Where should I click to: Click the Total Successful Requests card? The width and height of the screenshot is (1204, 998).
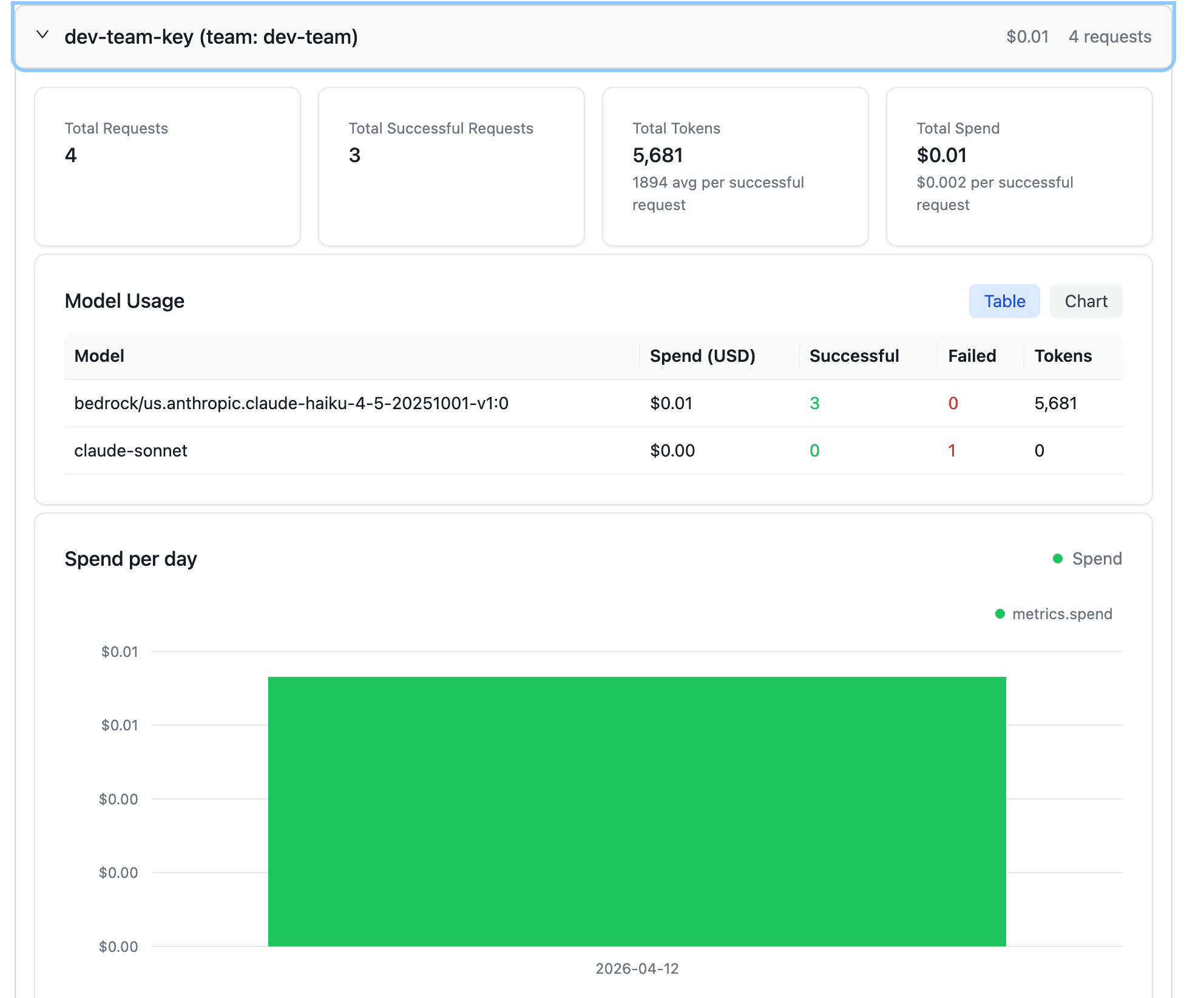point(451,166)
